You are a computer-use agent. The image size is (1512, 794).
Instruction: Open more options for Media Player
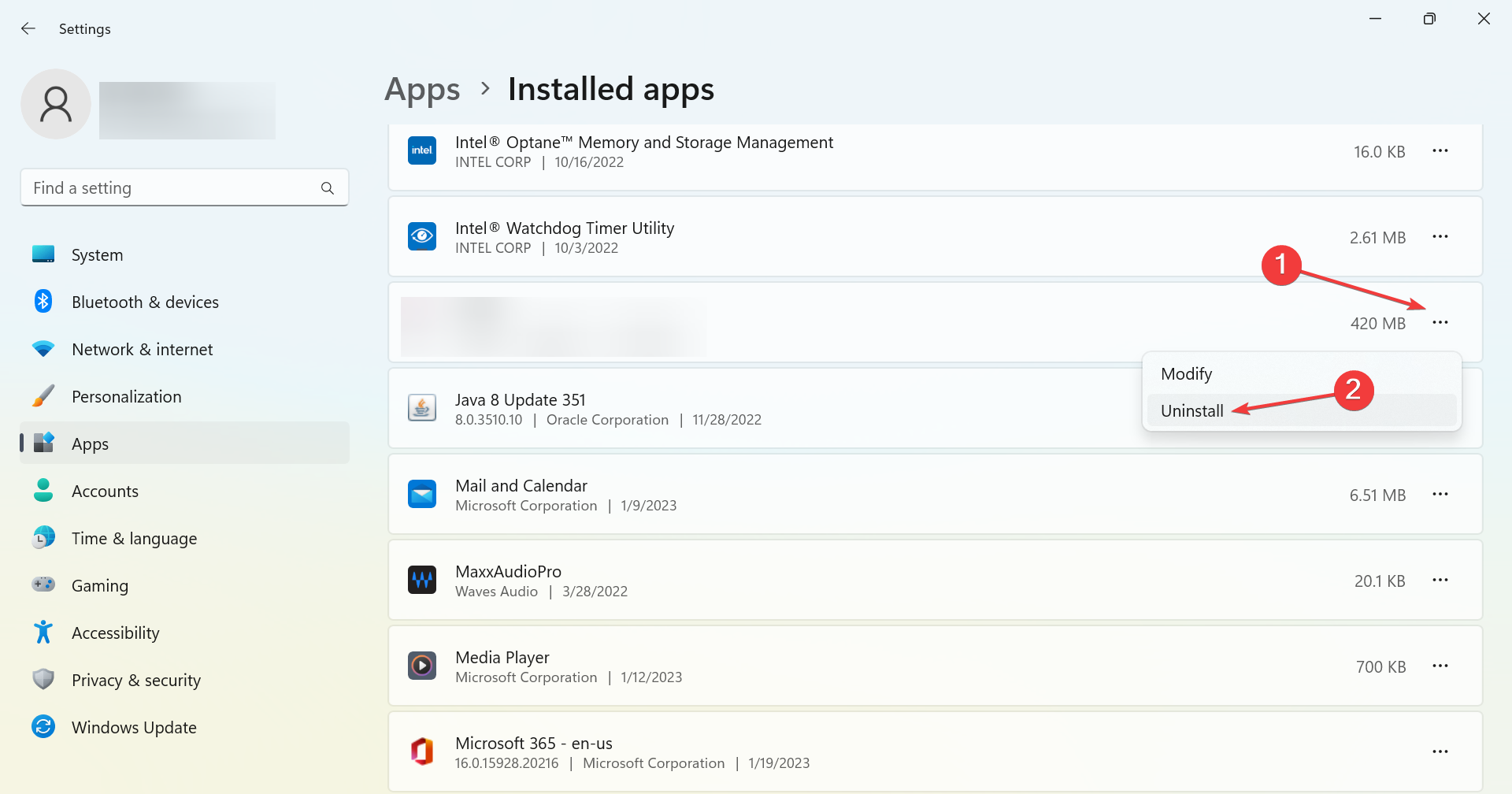click(1440, 666)
